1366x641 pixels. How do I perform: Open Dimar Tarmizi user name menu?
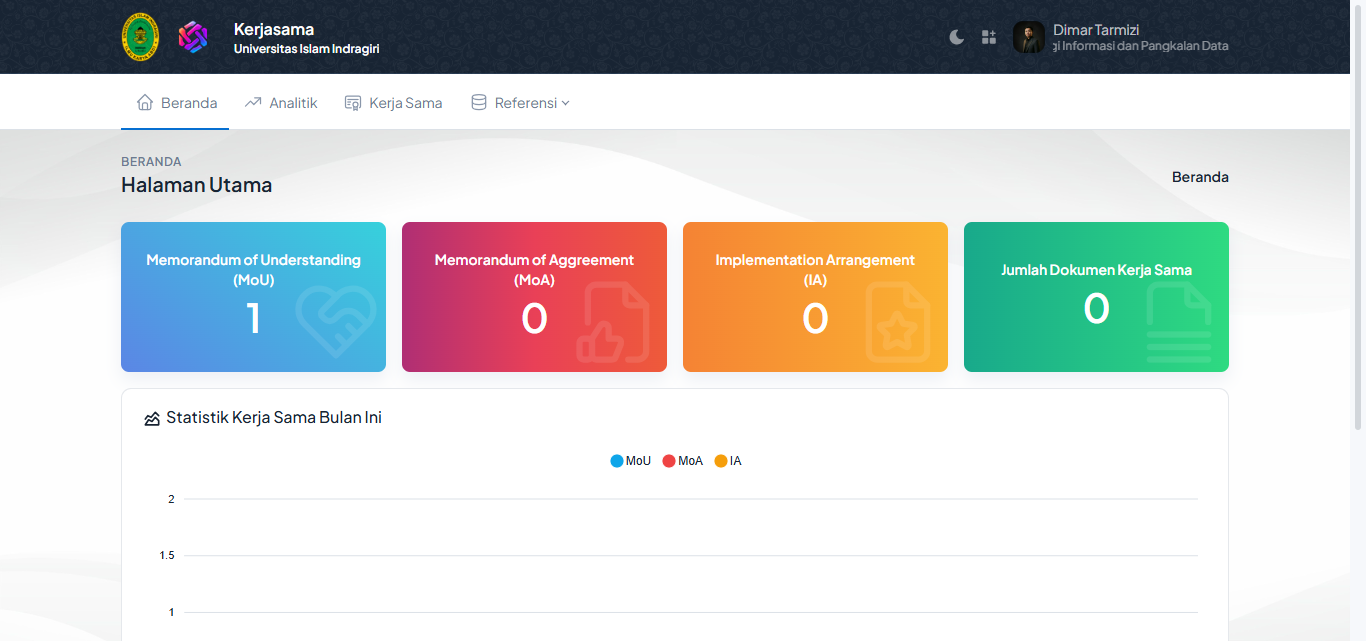point(1096,30)
